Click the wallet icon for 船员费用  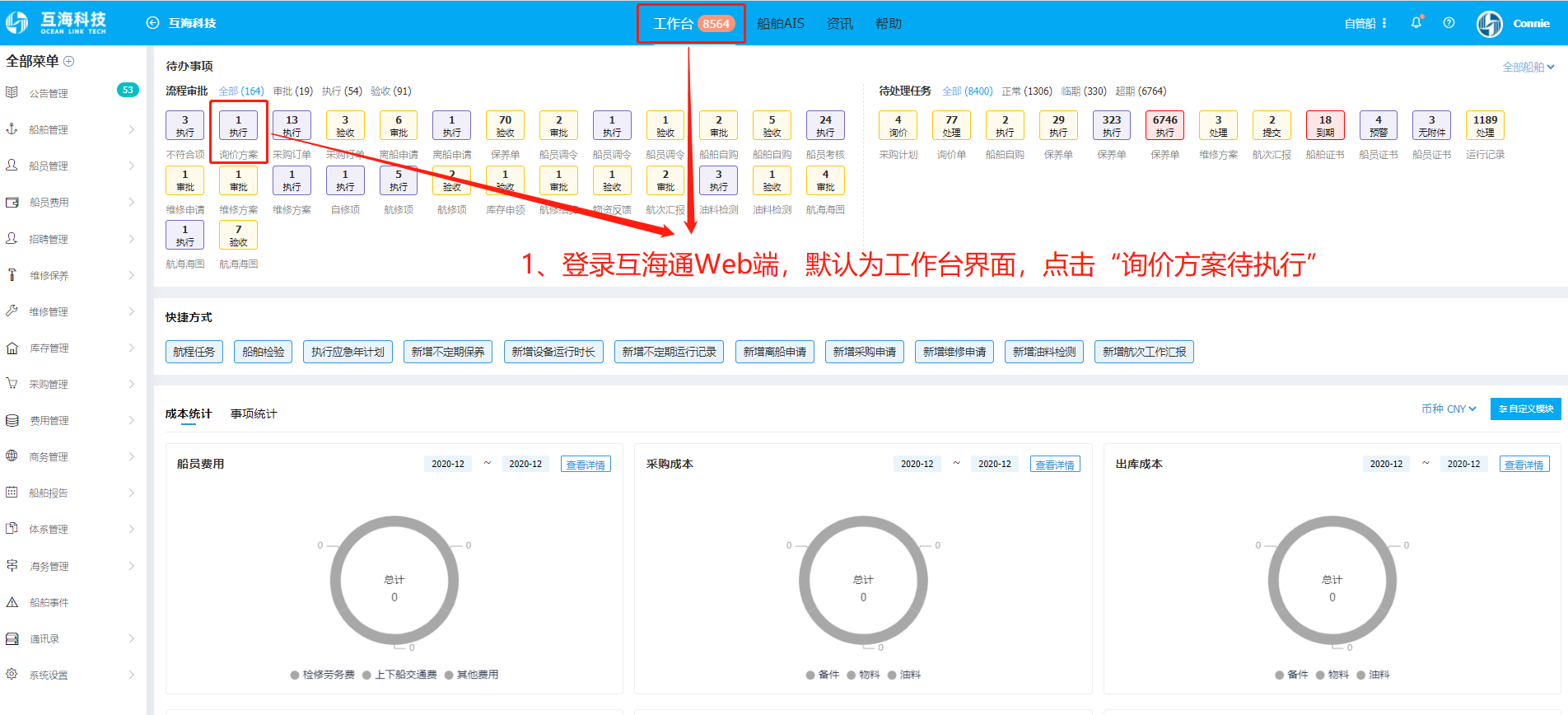[x=12, y=202]
